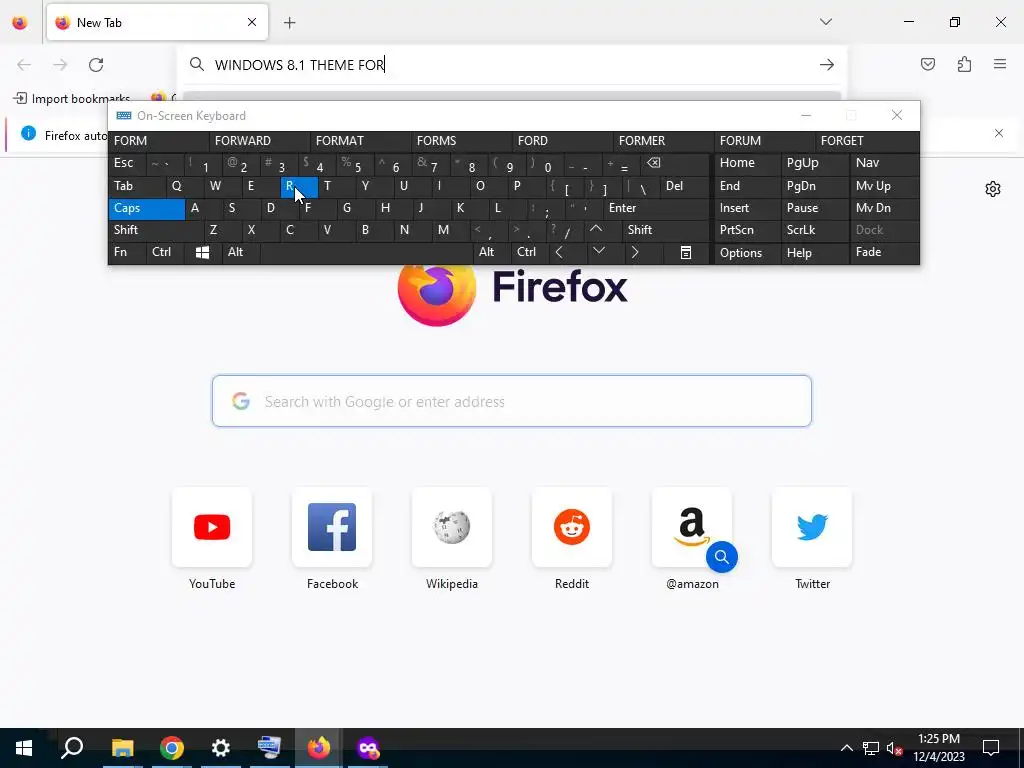1024x768 pixels.
Task: Choose FORMAT word prediction
Action: click(x=360, y=141)
